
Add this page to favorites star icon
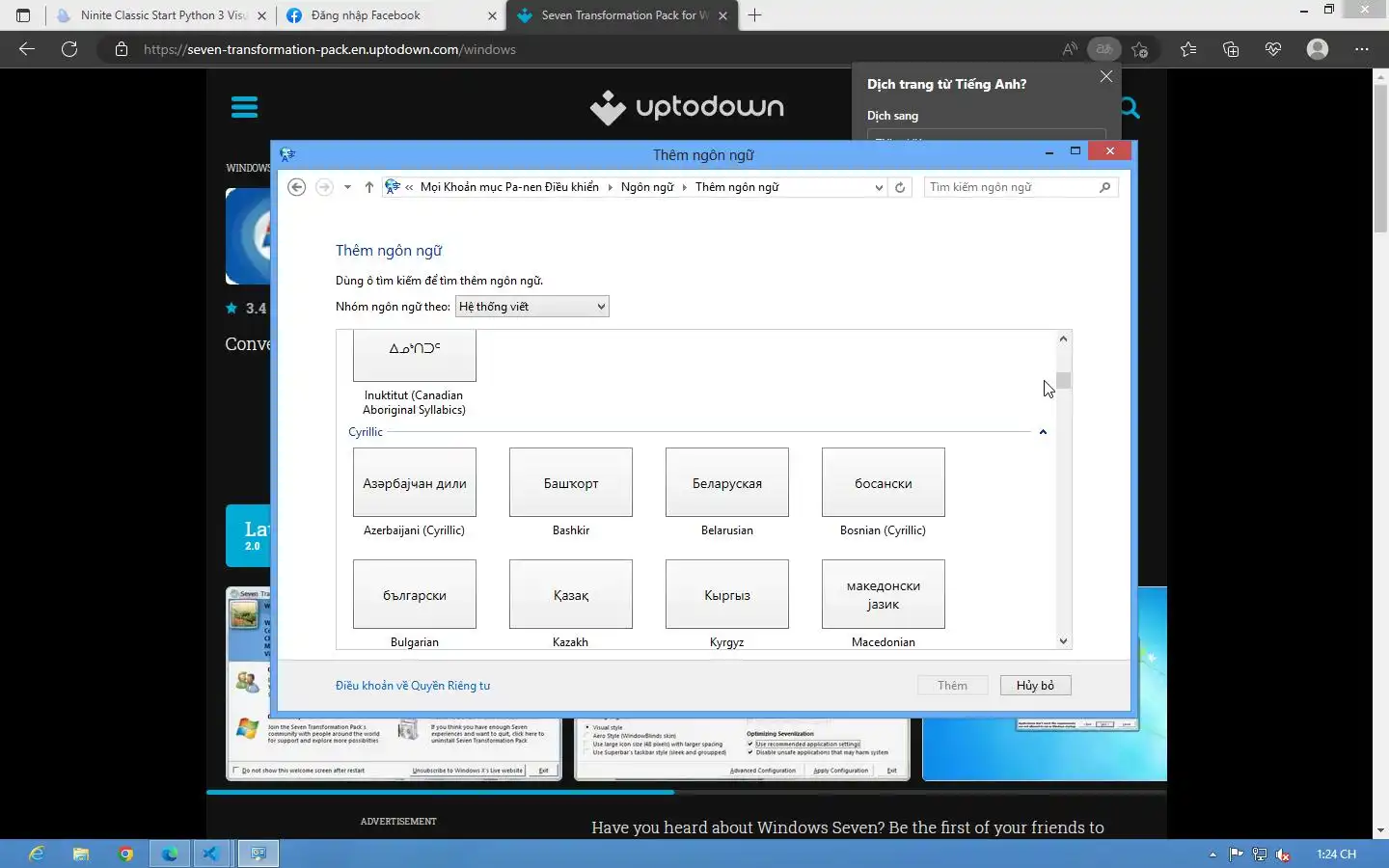tap(1140, 49)
